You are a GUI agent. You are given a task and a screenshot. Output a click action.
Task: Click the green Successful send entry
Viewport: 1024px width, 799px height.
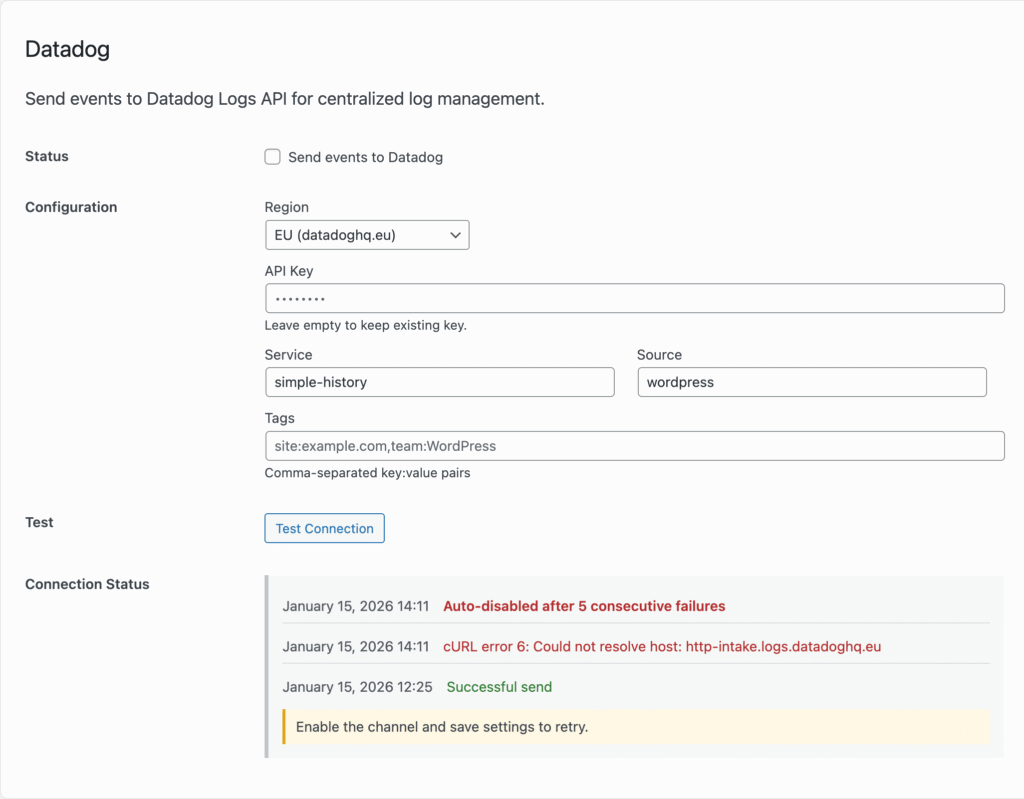pos(499,687)
